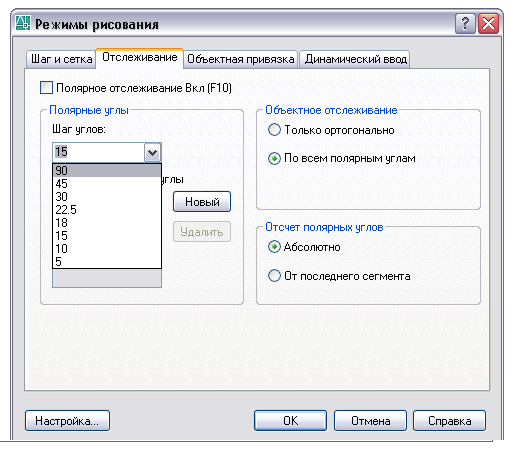
Task: Pick 45 from the angle list
Action: 107,184
